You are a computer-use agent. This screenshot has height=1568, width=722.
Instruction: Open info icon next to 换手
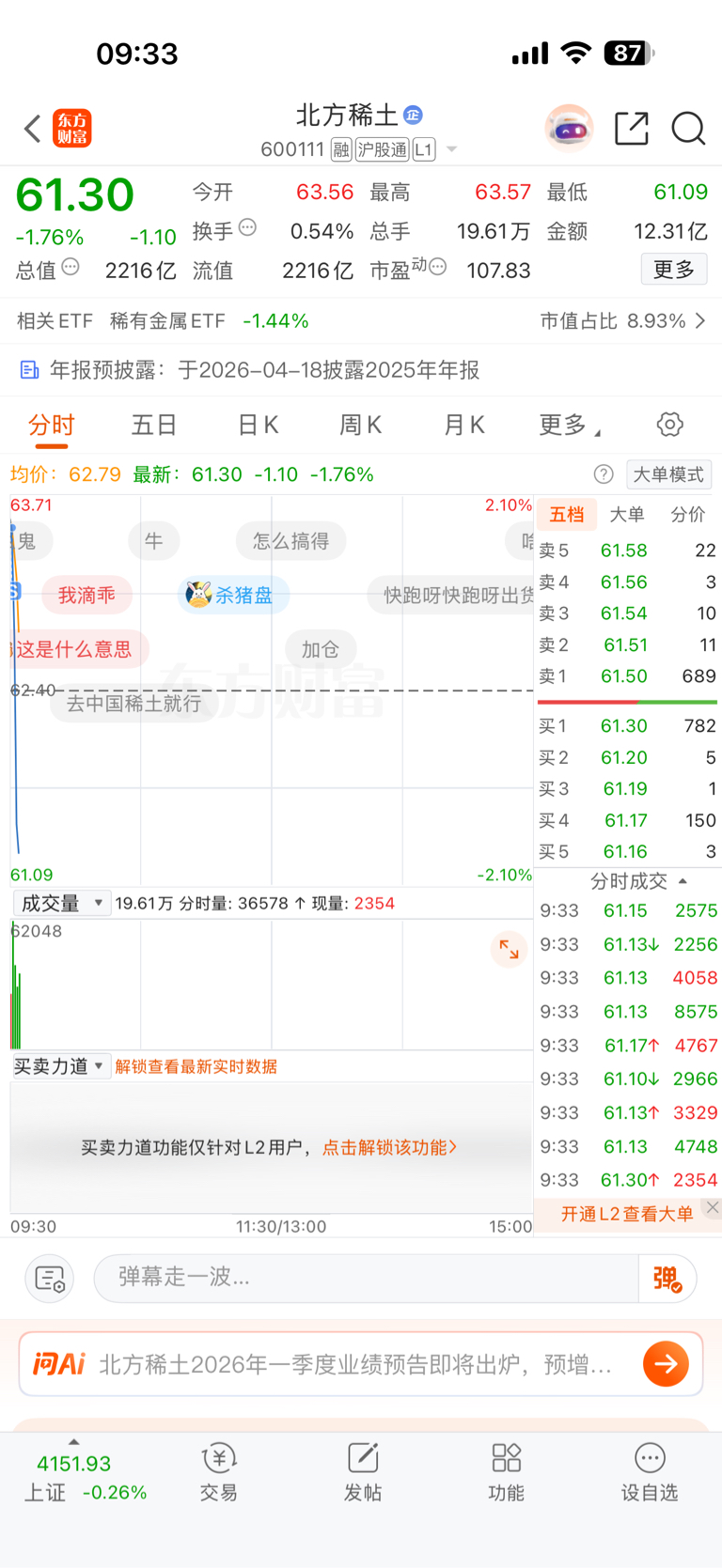click(247, 227)
